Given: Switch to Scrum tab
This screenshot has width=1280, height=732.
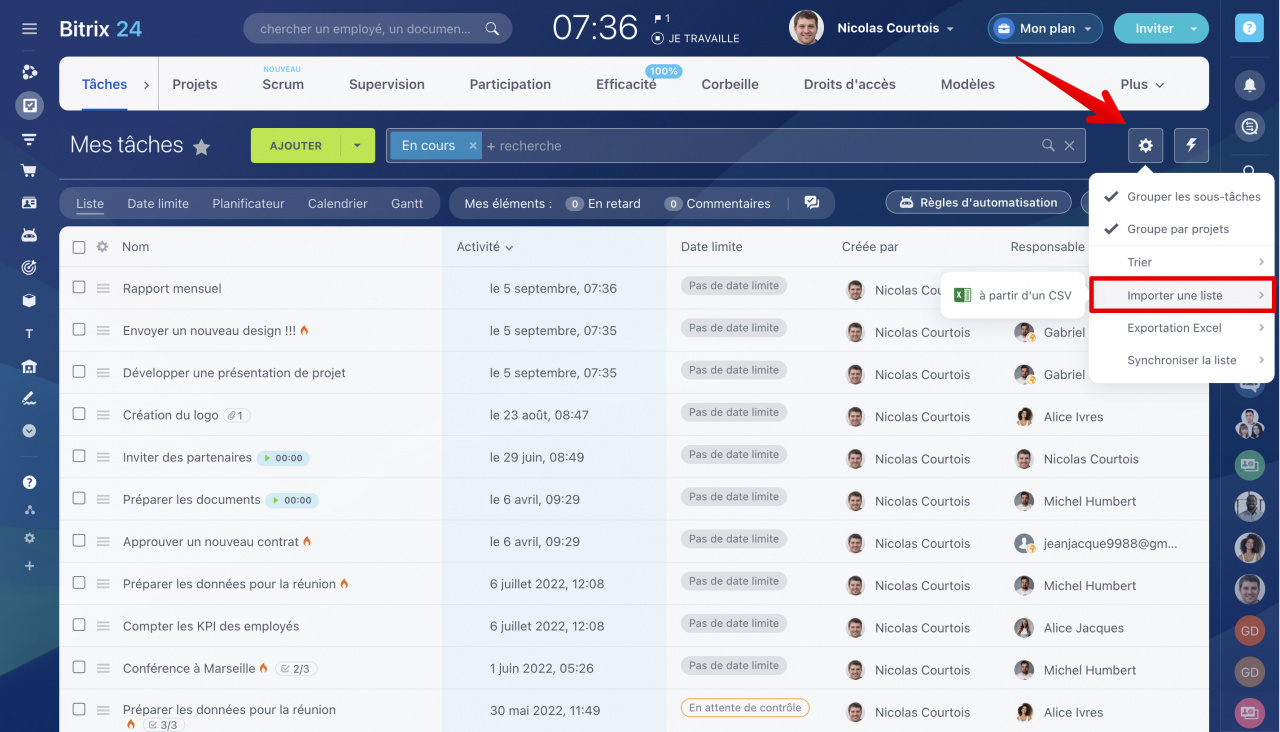Looking at the screenshot, I should 283,85.
